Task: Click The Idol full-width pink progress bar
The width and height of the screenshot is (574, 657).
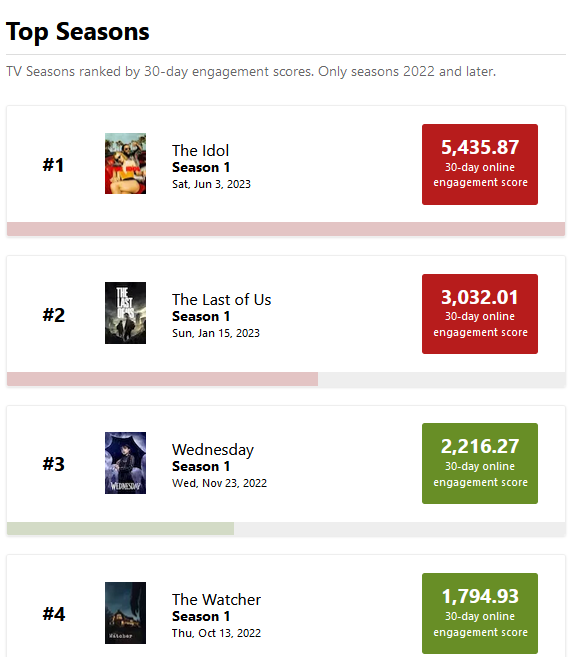Action: point(286,229)
